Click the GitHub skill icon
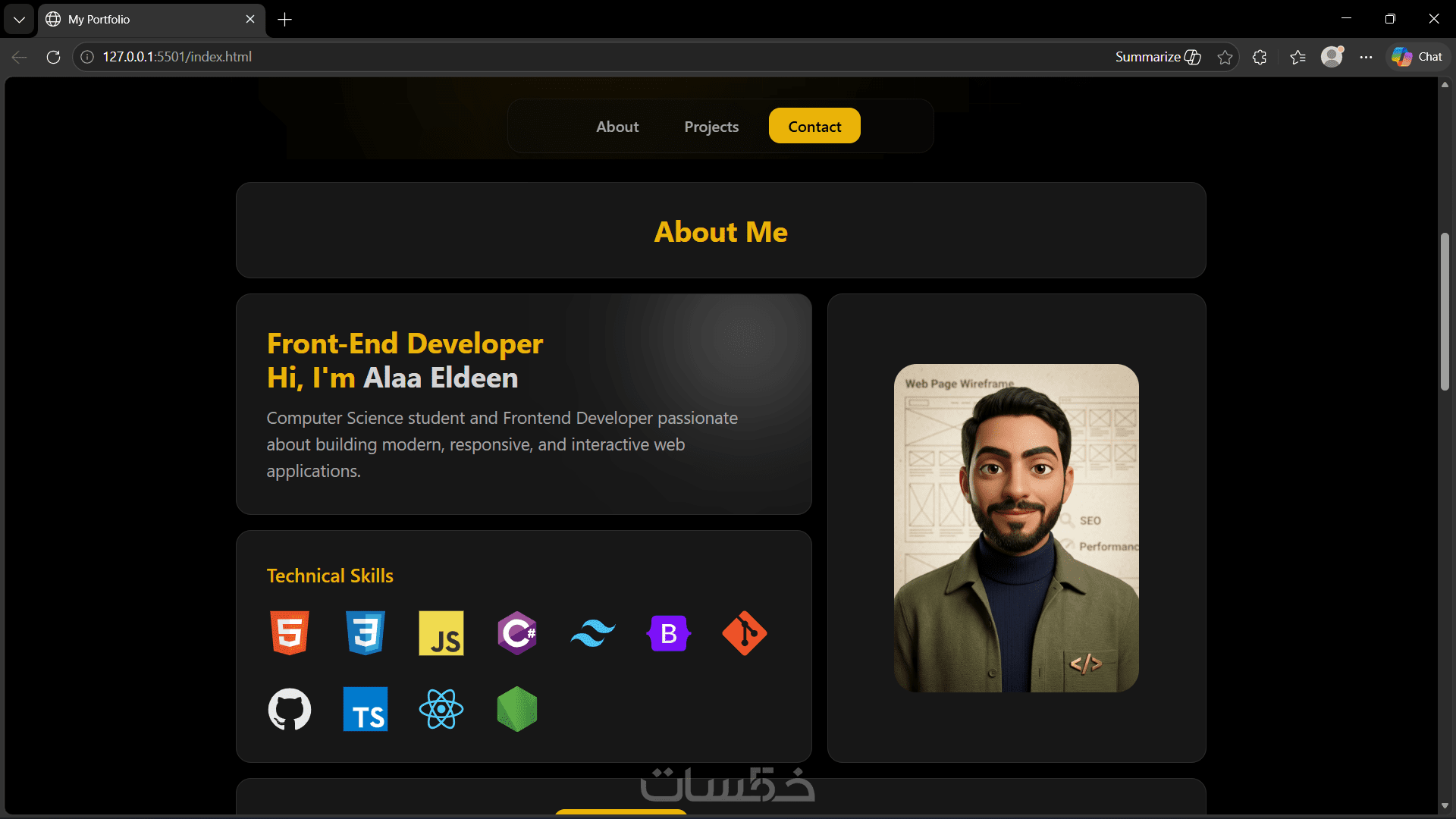 290,709
